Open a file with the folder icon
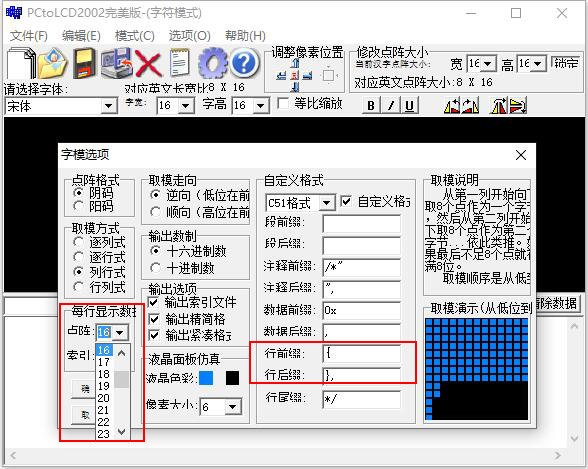 point(52,63)
